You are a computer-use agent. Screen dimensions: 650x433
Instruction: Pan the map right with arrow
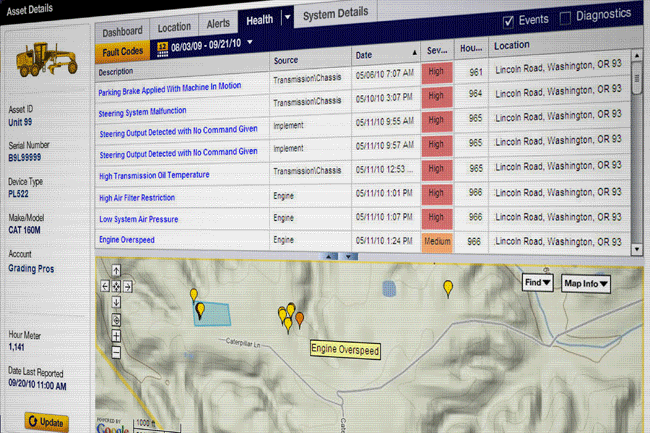[129, 286]
